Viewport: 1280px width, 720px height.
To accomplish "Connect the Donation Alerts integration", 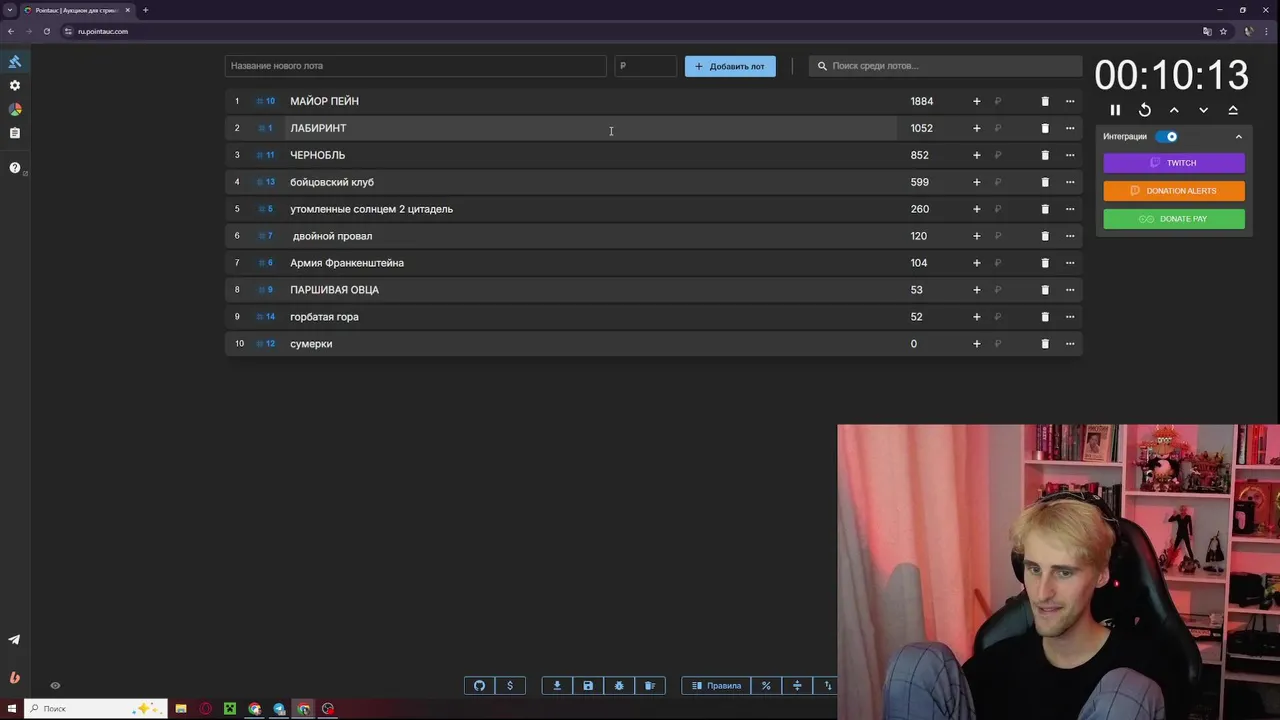I will tap(1174, 191).
